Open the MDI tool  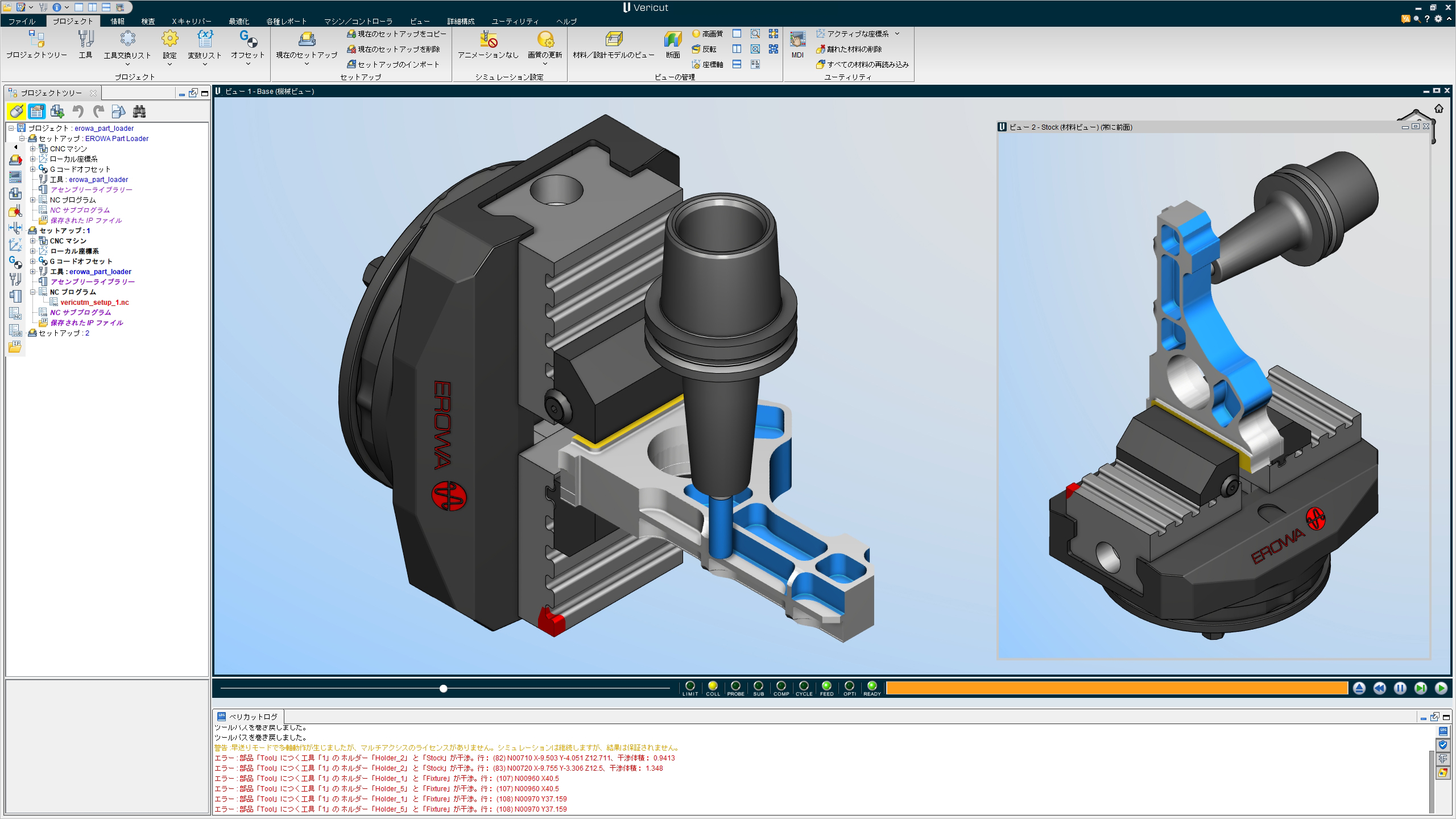point(797,39)
